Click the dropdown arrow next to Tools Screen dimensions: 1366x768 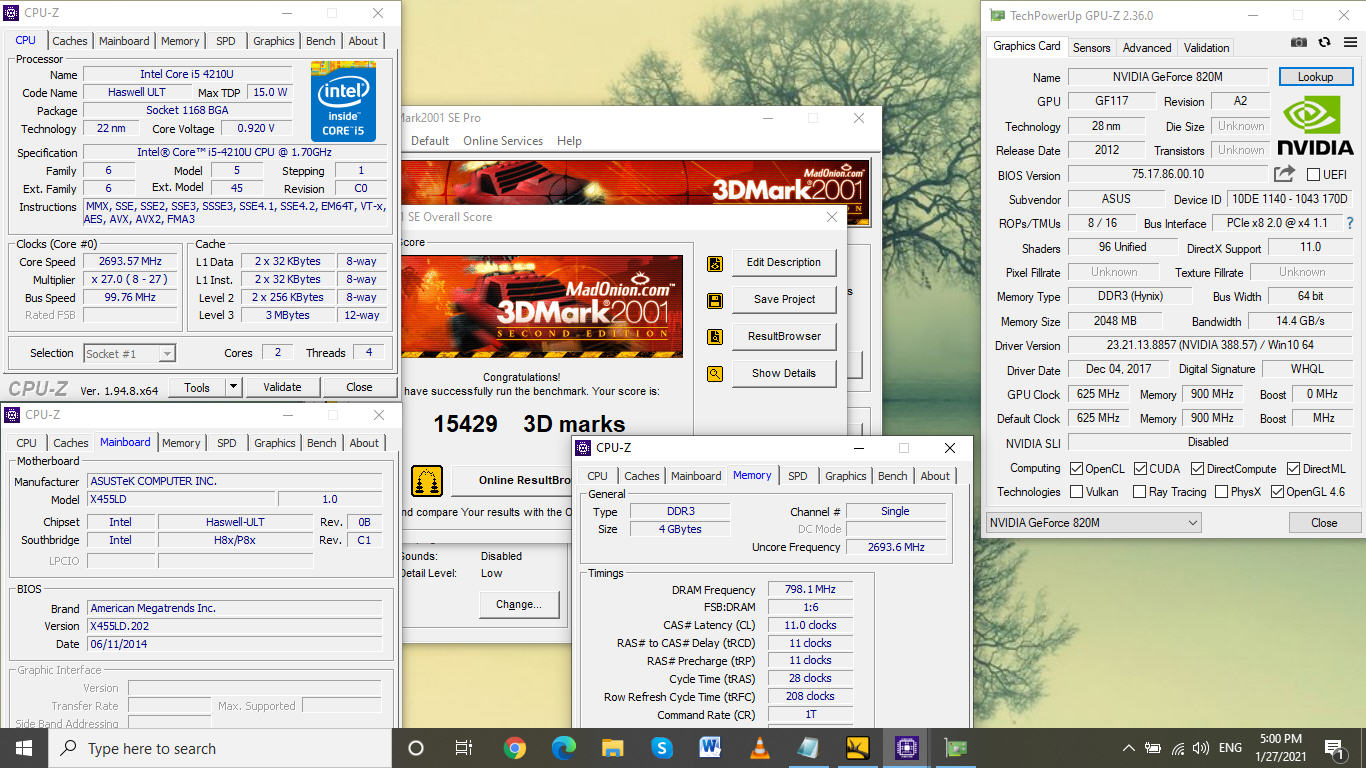pyautogui.click(x=233, y=387)
